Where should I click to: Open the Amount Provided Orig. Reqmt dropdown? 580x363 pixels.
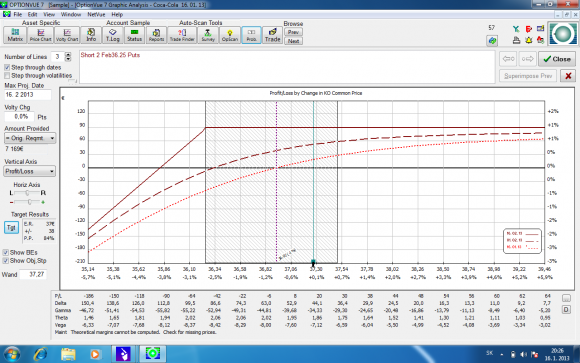pos(30,138)
